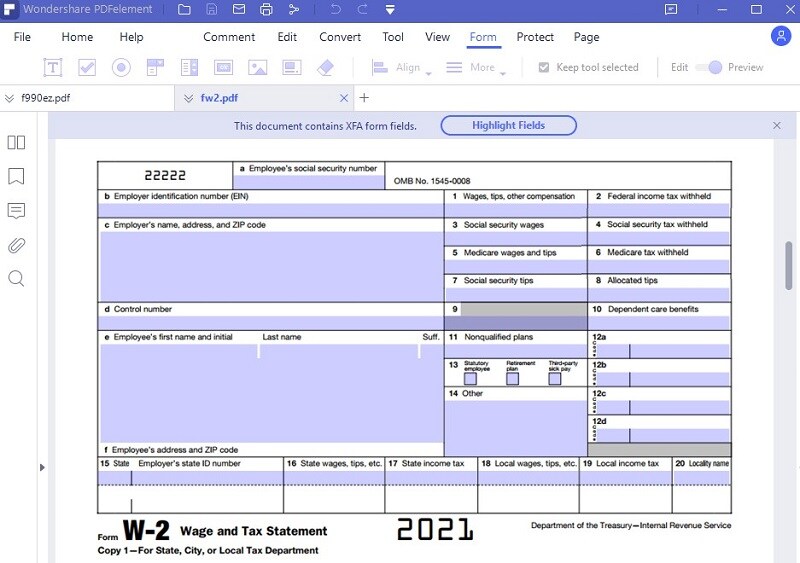The image size is (800, 563).
Task: Open the page thumbnails panel icon
Action: point(16,142)
